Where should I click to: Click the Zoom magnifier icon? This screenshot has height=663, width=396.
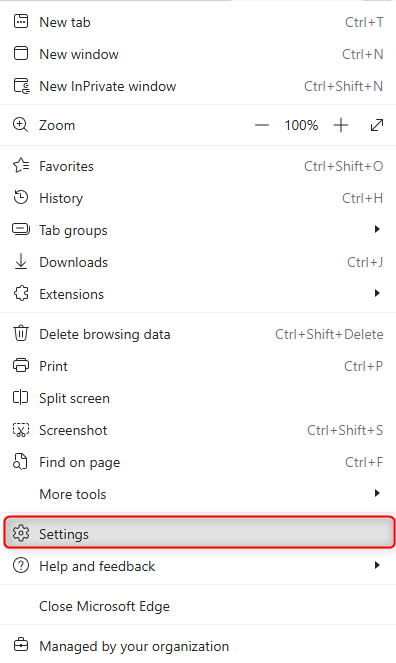20,125
